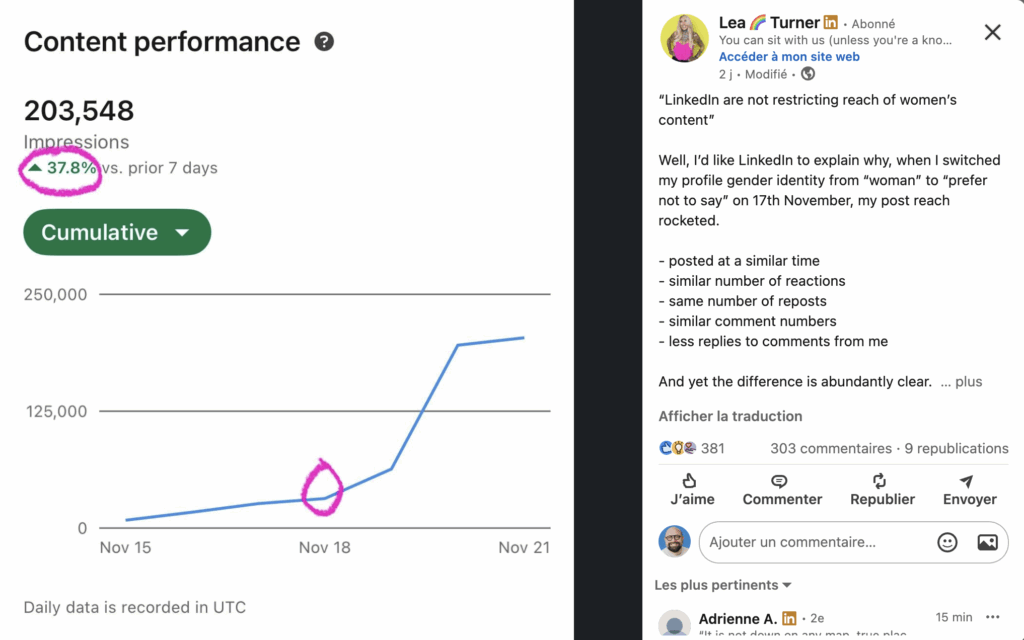Open the Cumulative dropdown
This screenshot has width=1024, height=640.
click(117, 232)
